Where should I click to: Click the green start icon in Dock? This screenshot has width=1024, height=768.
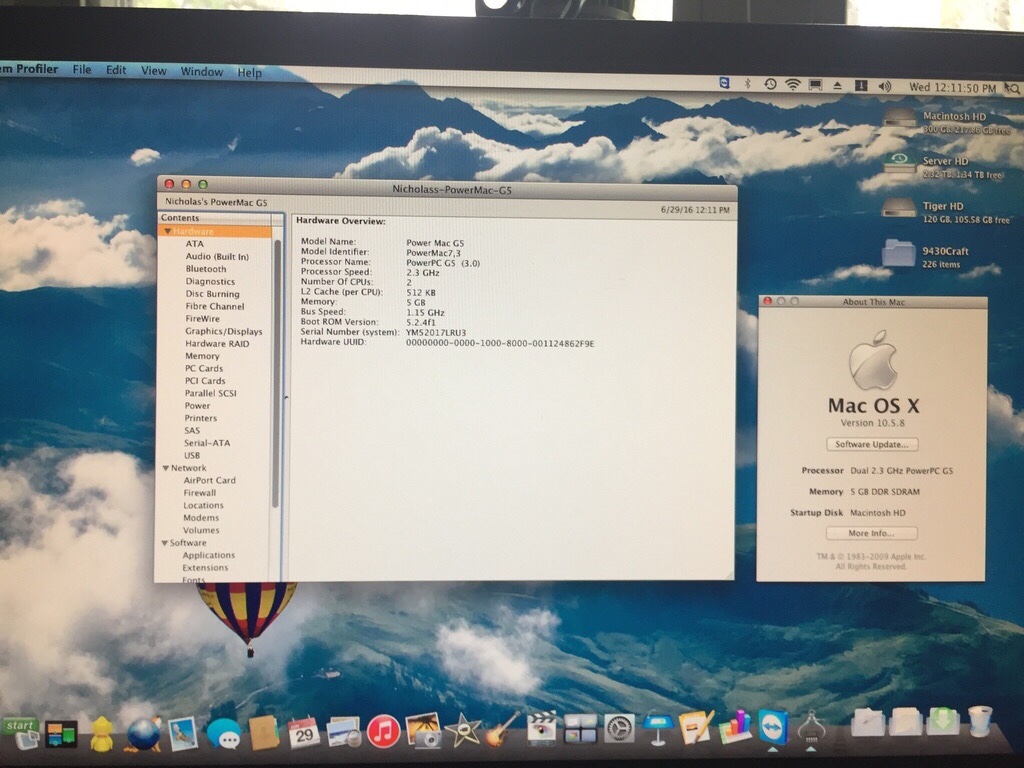click(21, 734)
